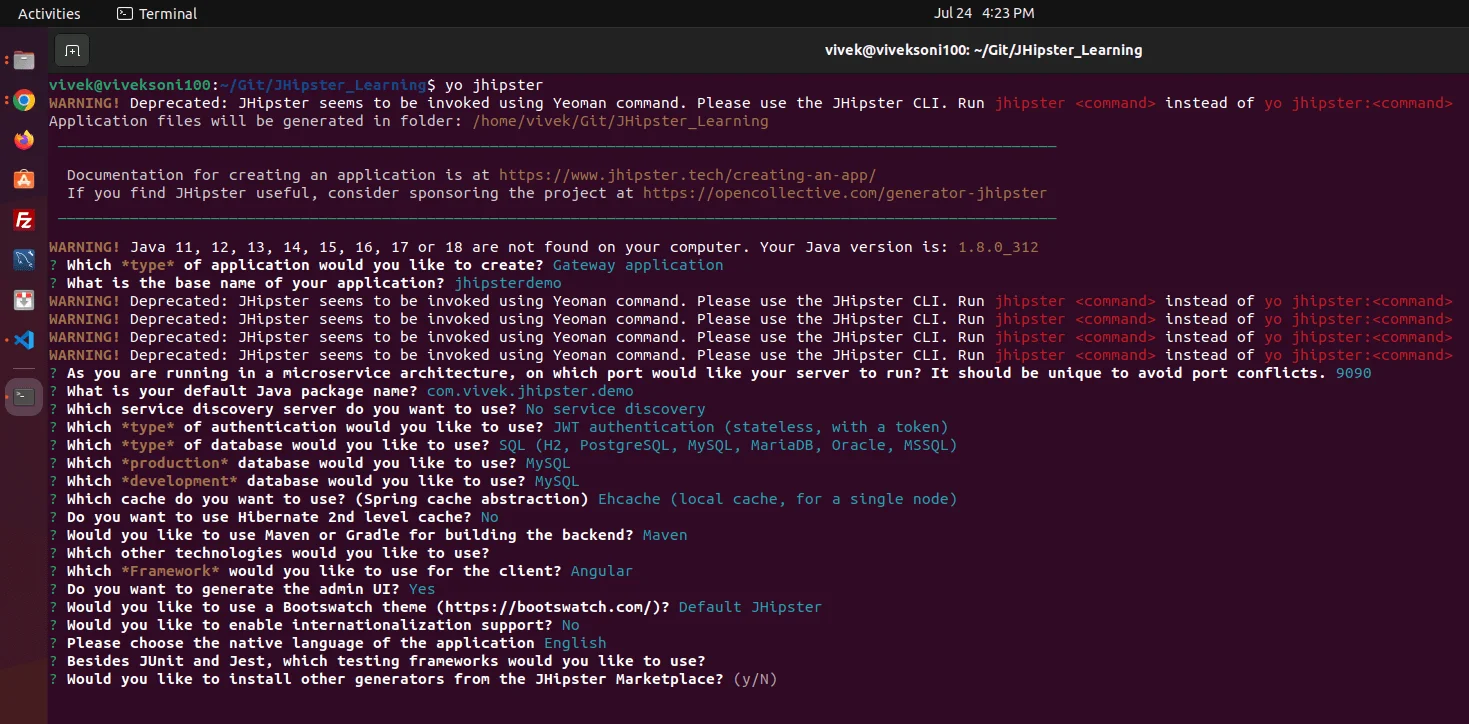Screen dimensions: 1469x724
Task: Open the clock showing Jul 24 4:23 PM
Action: (984, 13)
